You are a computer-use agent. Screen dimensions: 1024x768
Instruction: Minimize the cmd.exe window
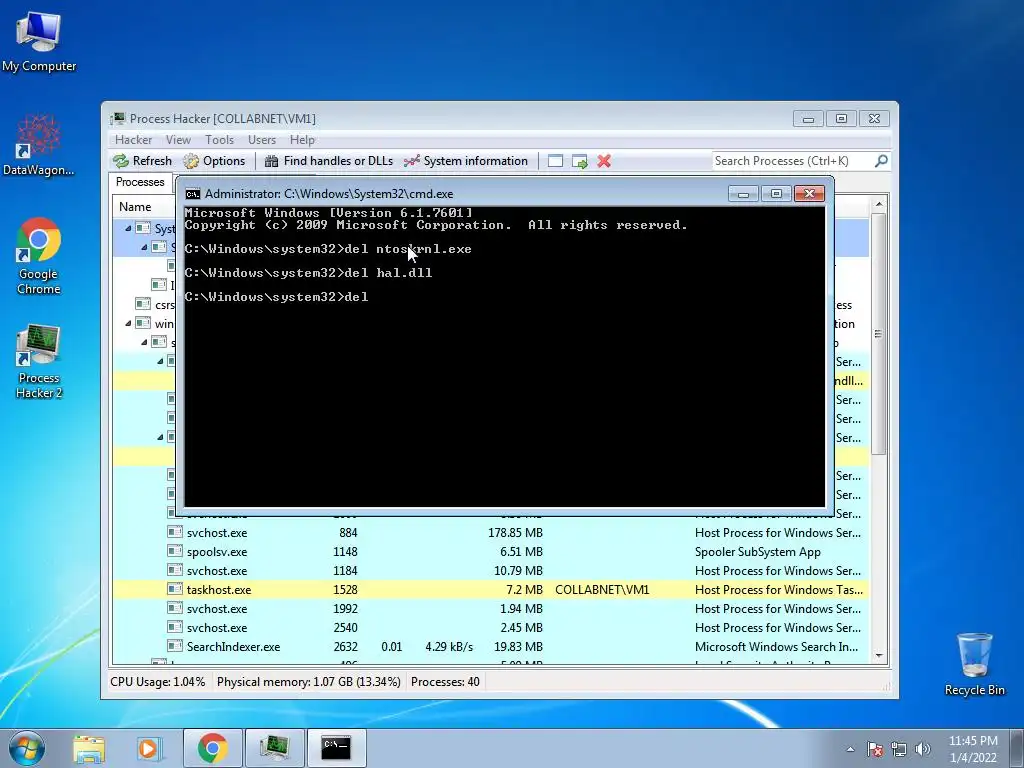(x=743, y=194)
